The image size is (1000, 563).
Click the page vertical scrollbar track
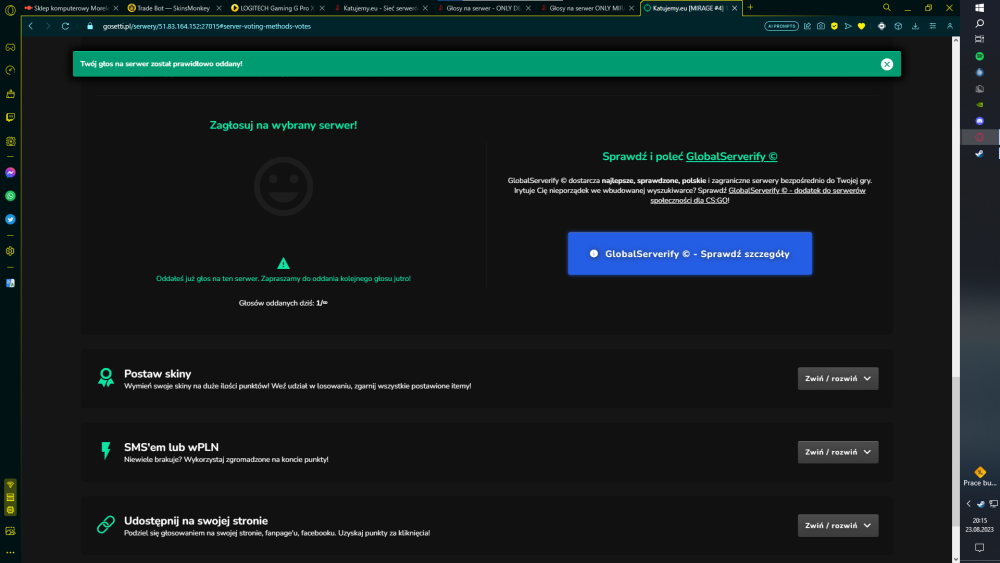[955, 298]
